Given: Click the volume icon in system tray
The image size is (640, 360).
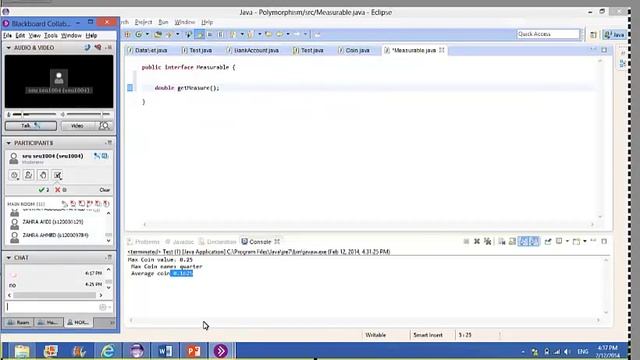Looking at the screenshot, I should coord(567,351).
